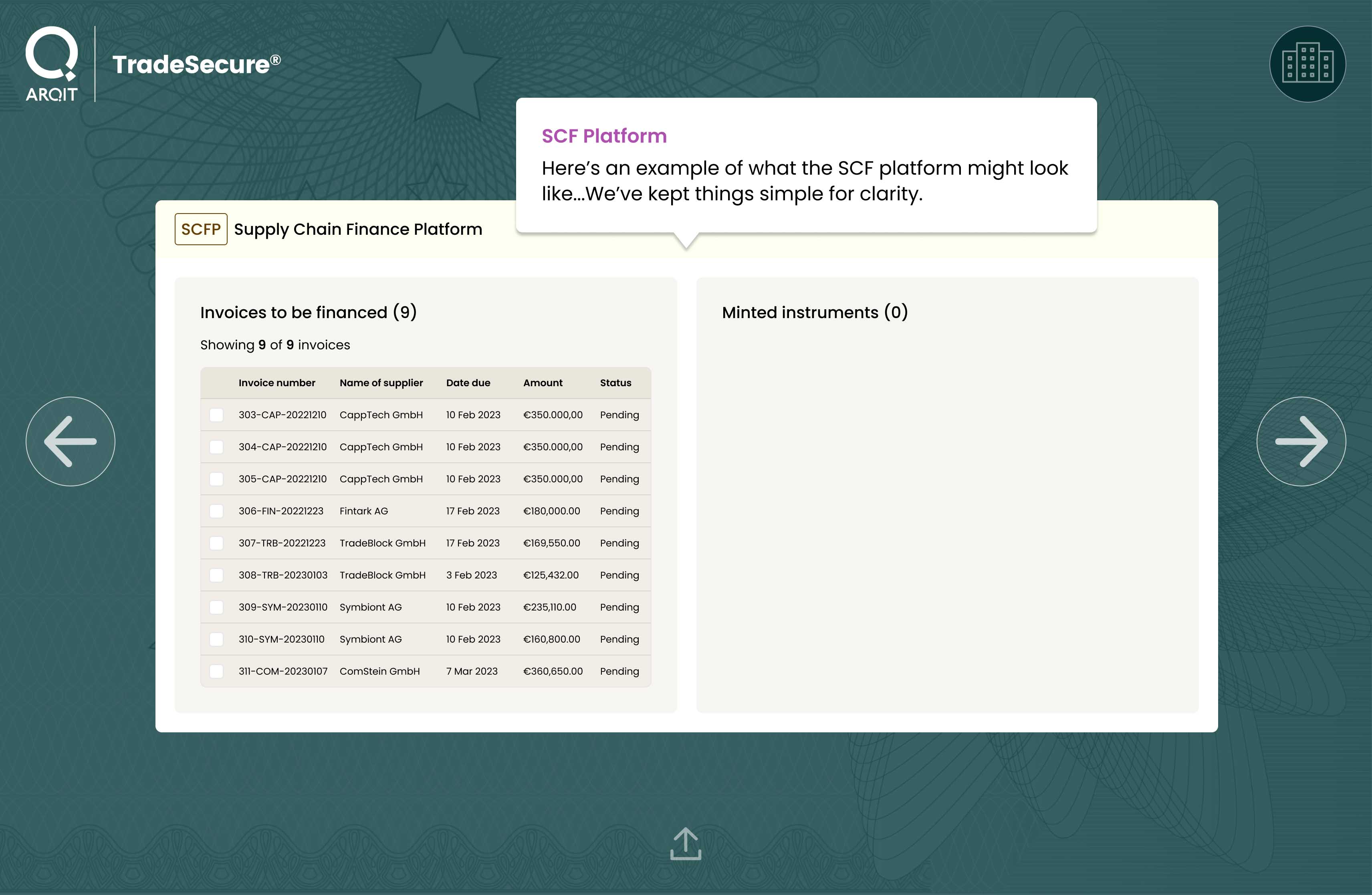Open the building icon at top right
Screen dimensions: 1372x895
click(x=1307, y=64)
